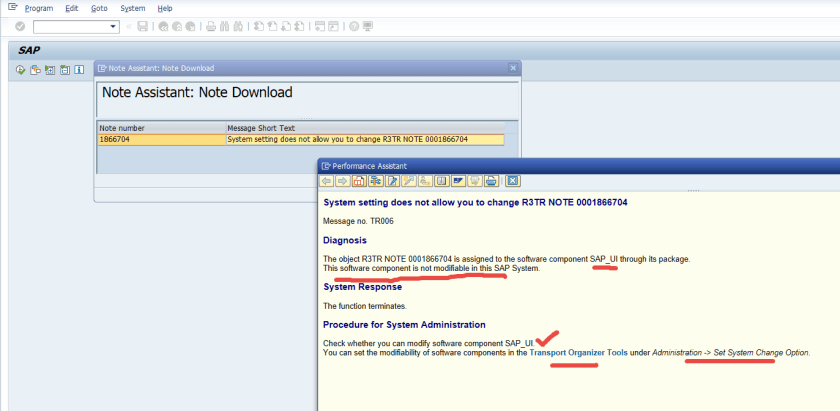Click the First Page icon
Viewport: 840px width, 411px height.
(259, 26)
